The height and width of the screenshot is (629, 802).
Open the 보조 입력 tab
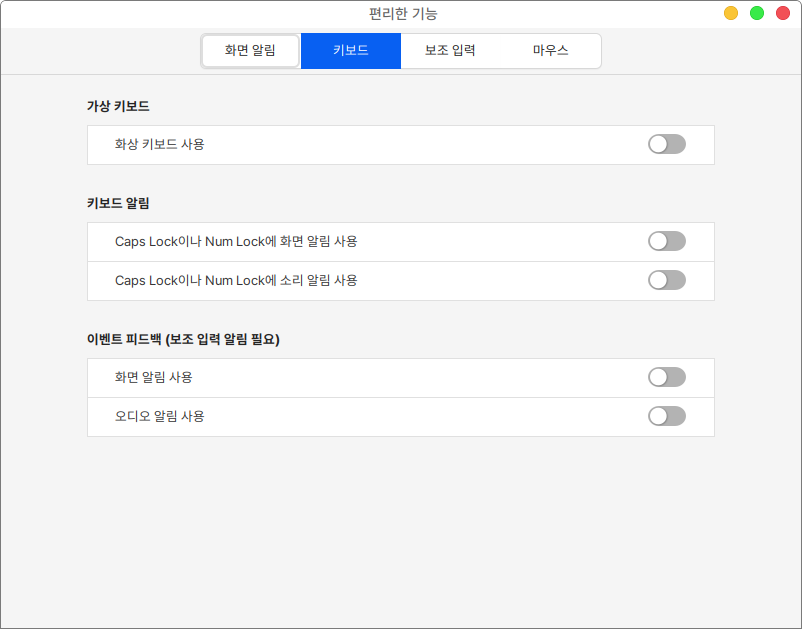(450, 50)
